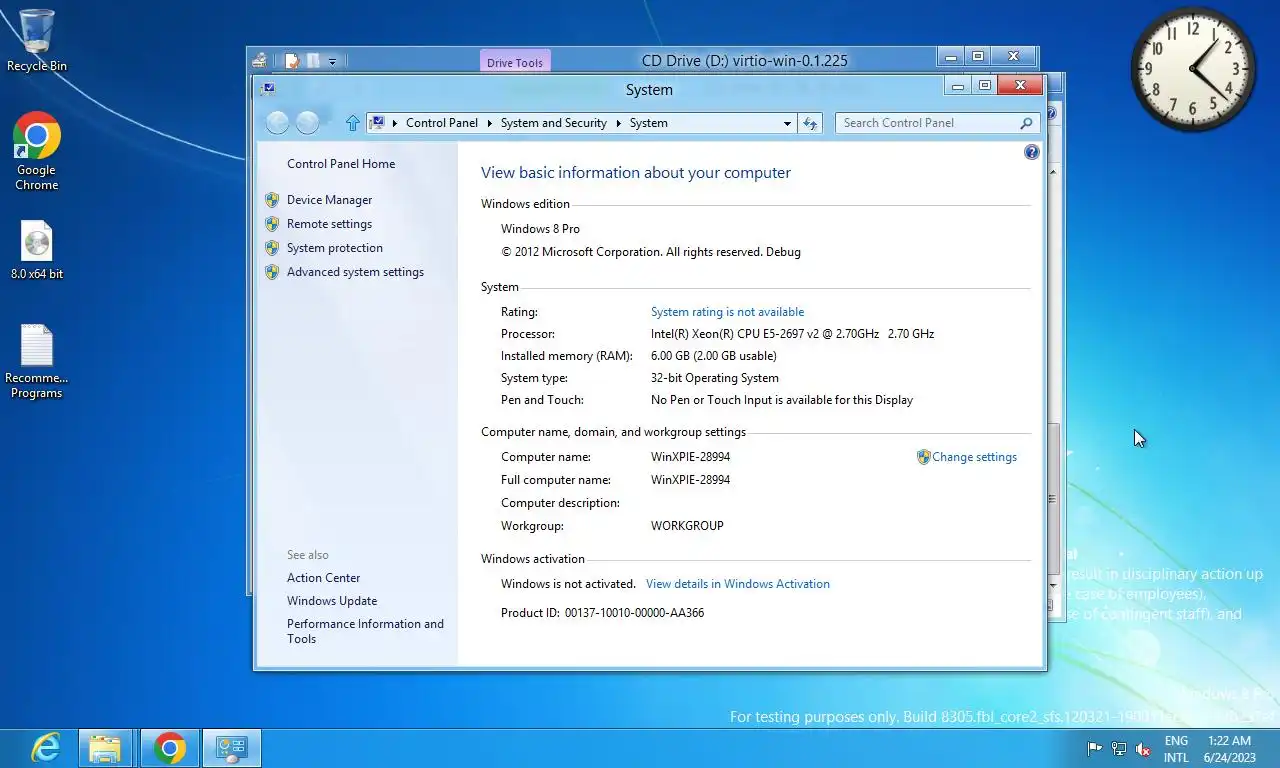This screenshot has height=768, width=1280.
Task: Open Performance Information and Tools
Action: (365, 631)
